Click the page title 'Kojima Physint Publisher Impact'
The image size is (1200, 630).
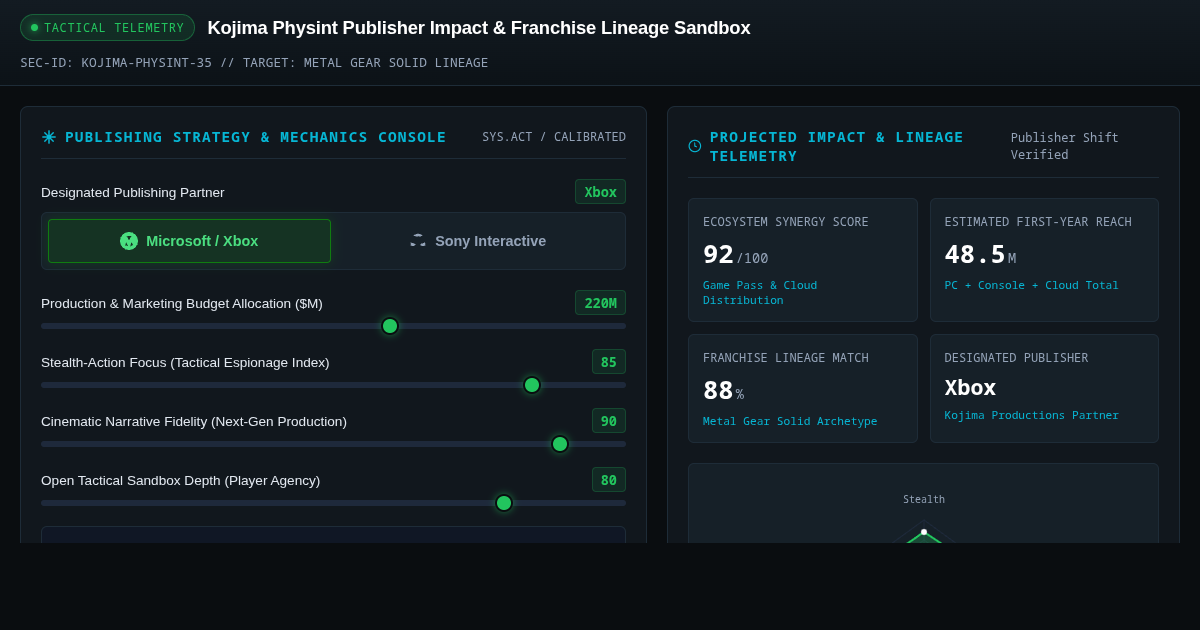click(x=479, y=28)
